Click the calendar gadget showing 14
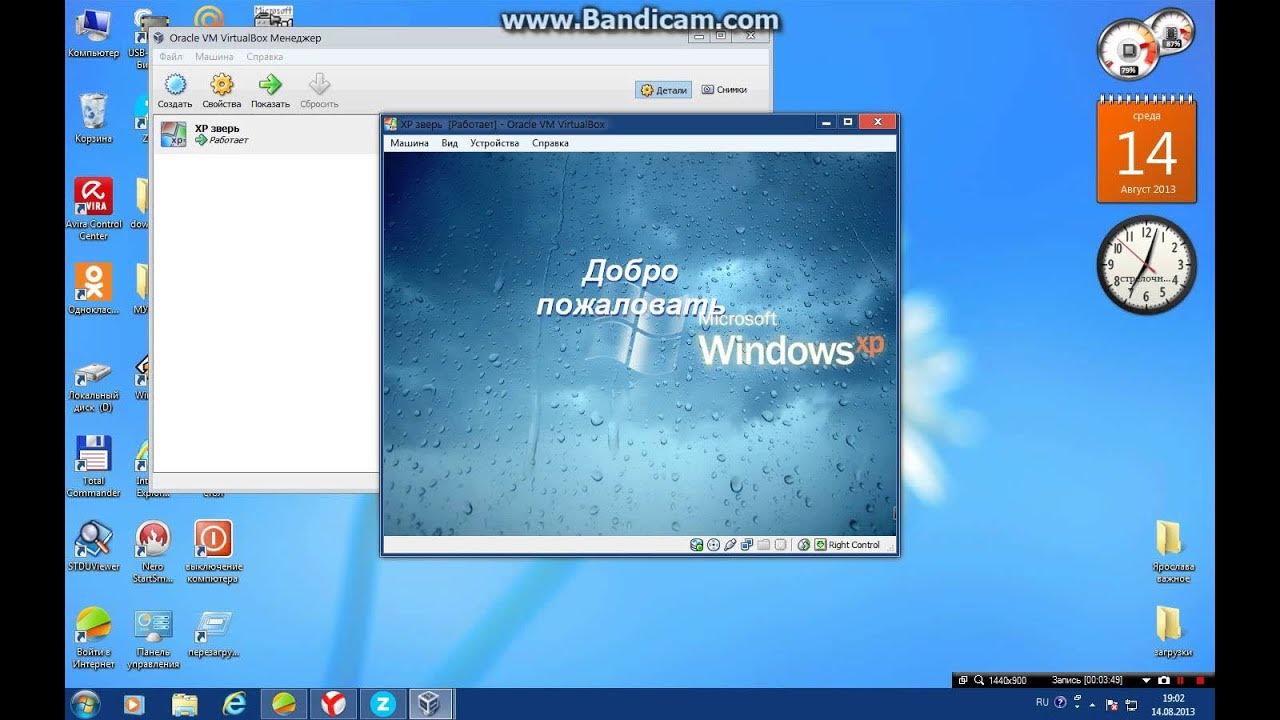Viewport: 1280px width, 720px height. 1146,150
